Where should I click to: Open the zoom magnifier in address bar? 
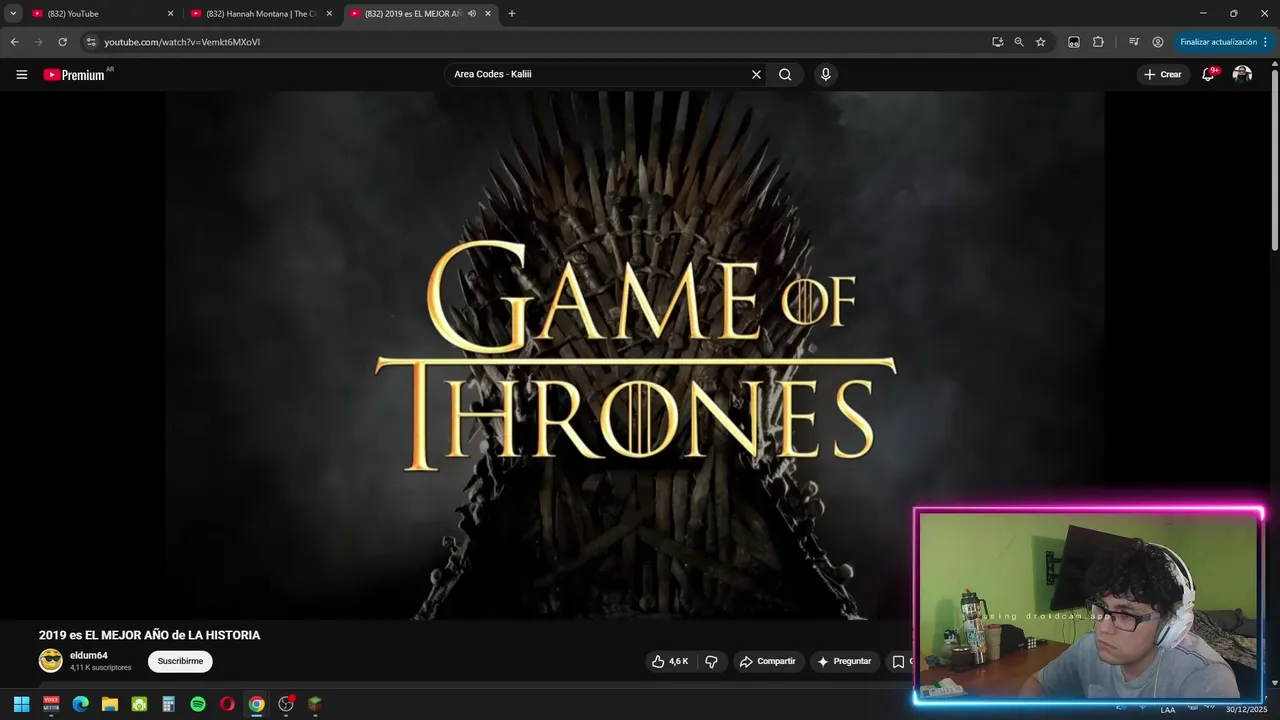pyautogui.click(x=1019, y=42)
